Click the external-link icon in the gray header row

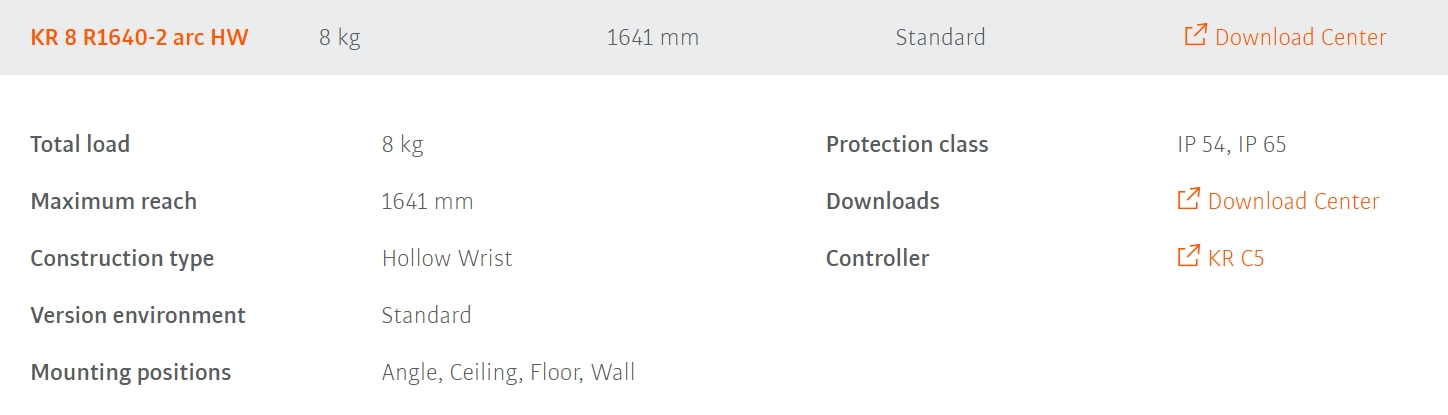(1195, 36)
